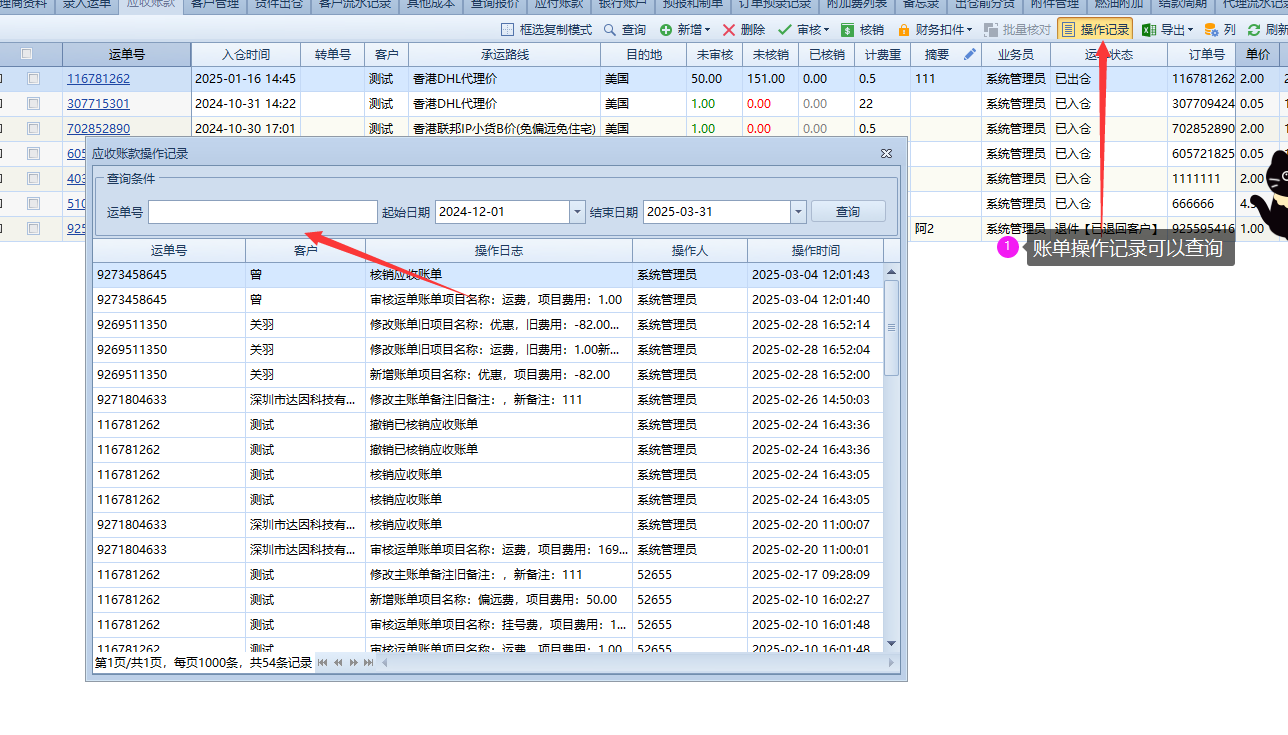Viewport: 1288px width, 735px height.
Task: Switch to the 客户管理 tab
Action: 215,4
